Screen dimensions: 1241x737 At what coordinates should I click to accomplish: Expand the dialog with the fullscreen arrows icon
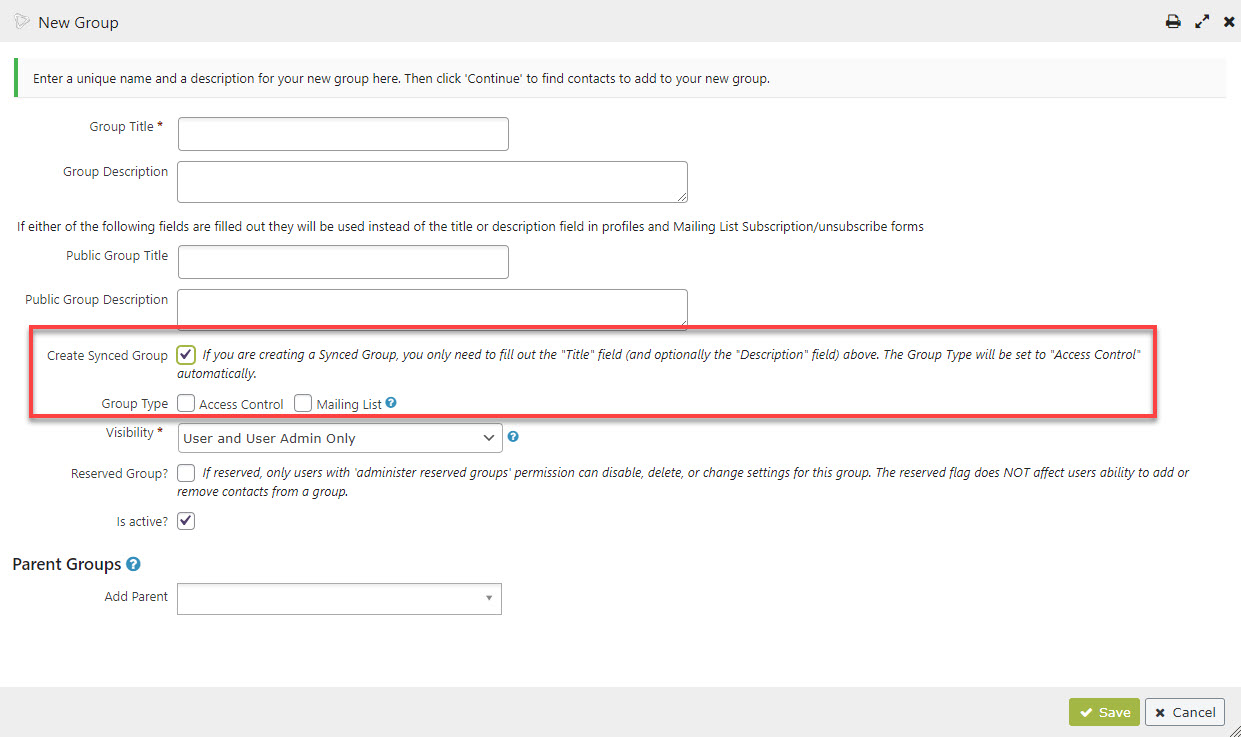click(x=1202, y=21)
